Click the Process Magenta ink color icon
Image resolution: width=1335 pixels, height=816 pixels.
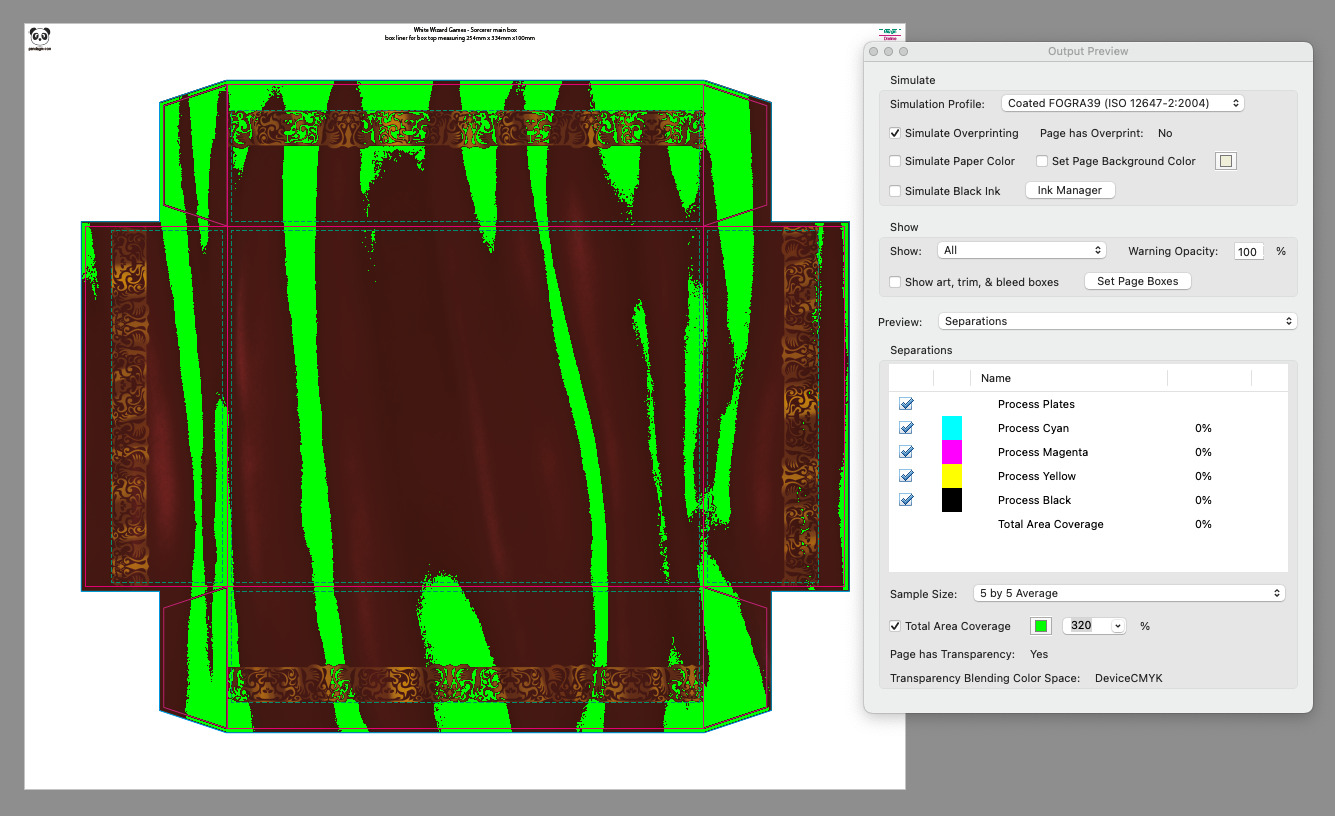[951, 452]
